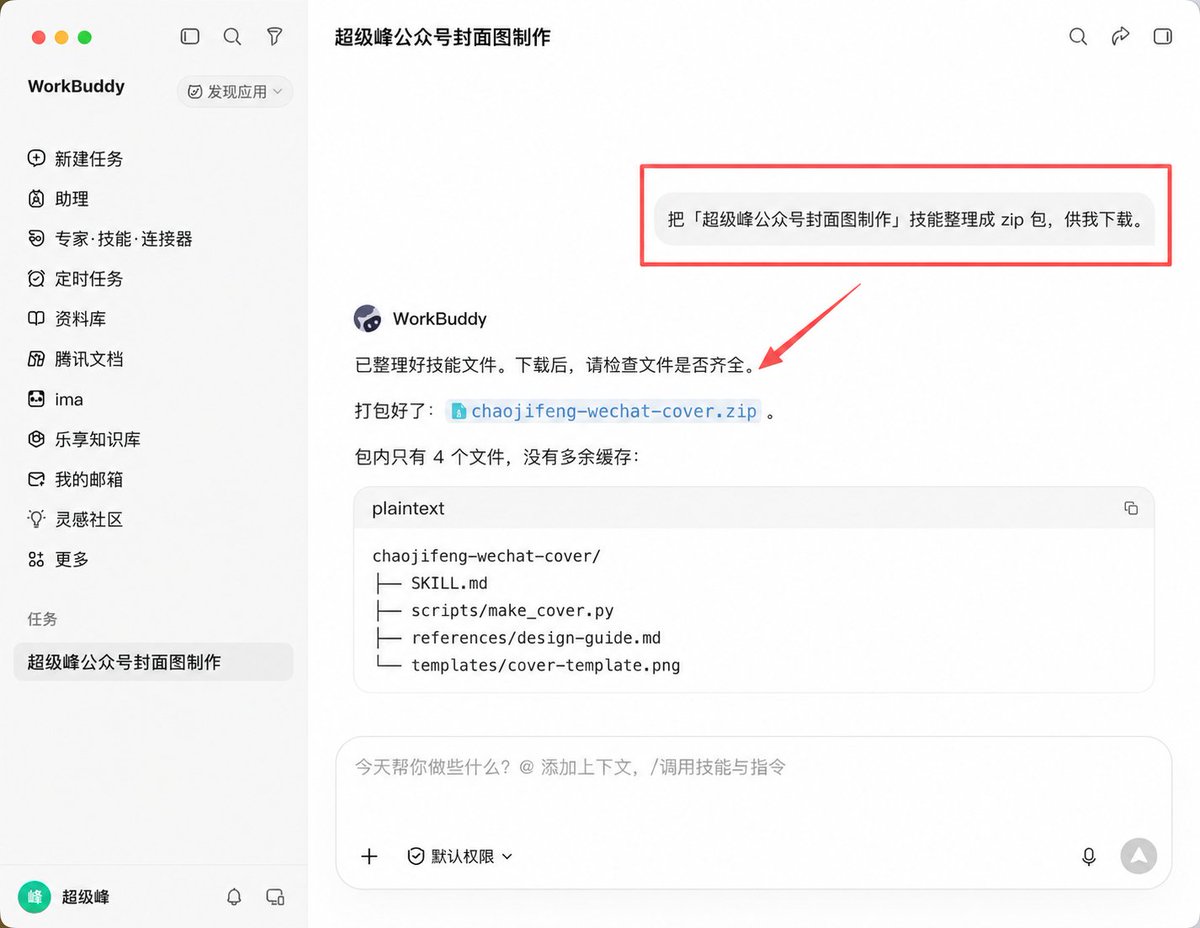Open 专家·技能·连接器 in the sidebar
Viewport: 1200px width, 928px height.
110,239
